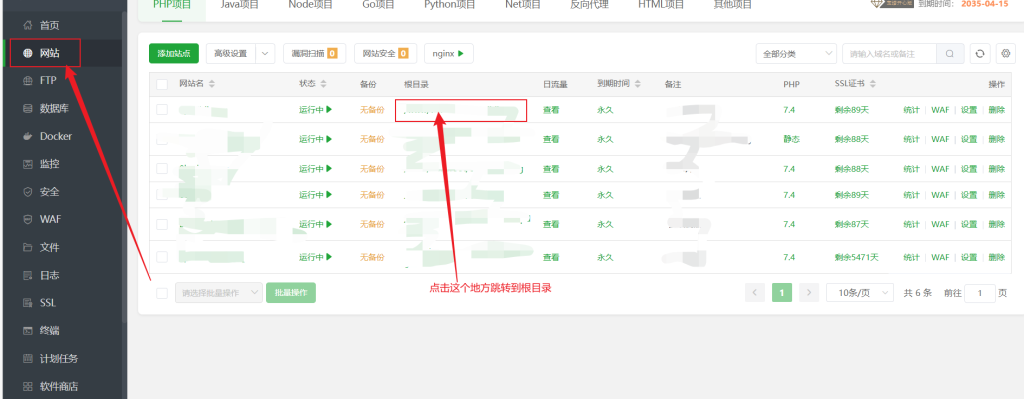The image size is (1024, 399).
Task: Open the 请选择批量操作 dropdown
Action: (219, 293)
